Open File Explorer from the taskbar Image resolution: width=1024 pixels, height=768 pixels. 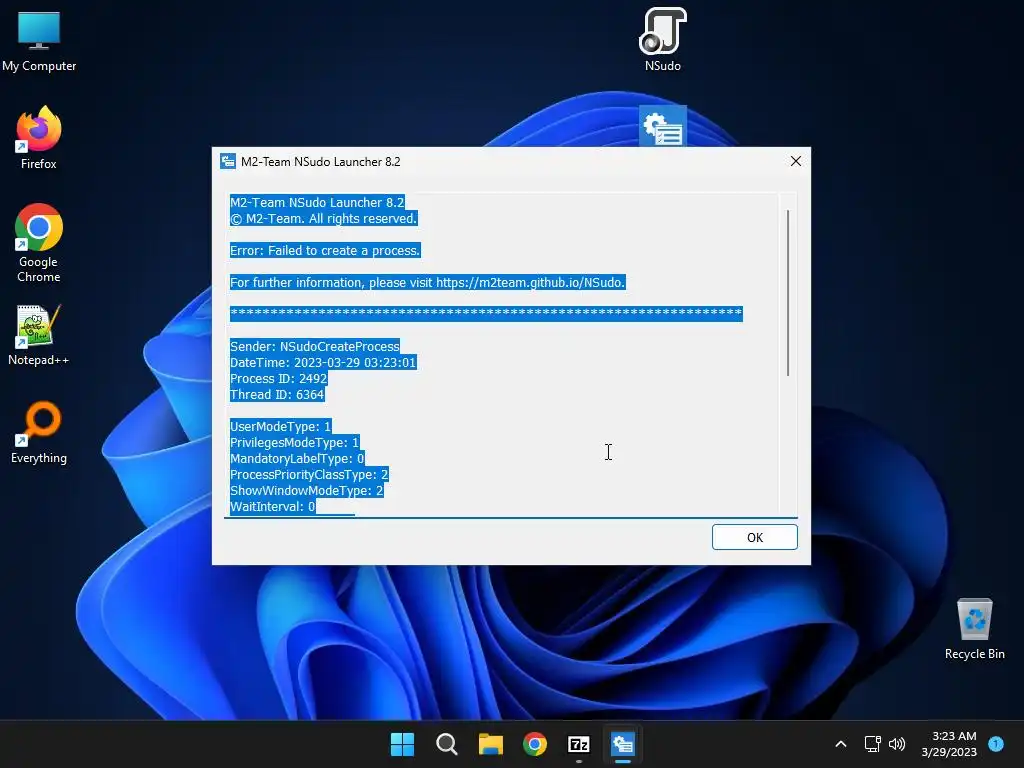pos(490,744)
